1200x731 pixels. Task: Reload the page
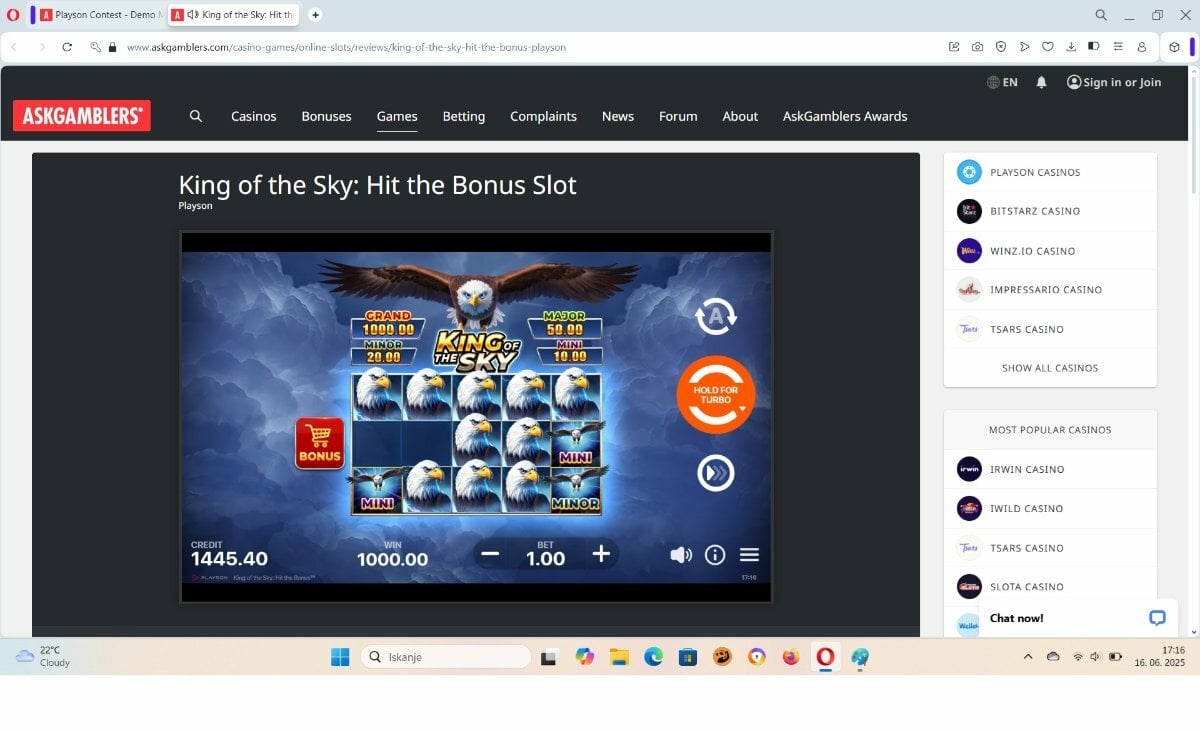(x=67, y=47)
